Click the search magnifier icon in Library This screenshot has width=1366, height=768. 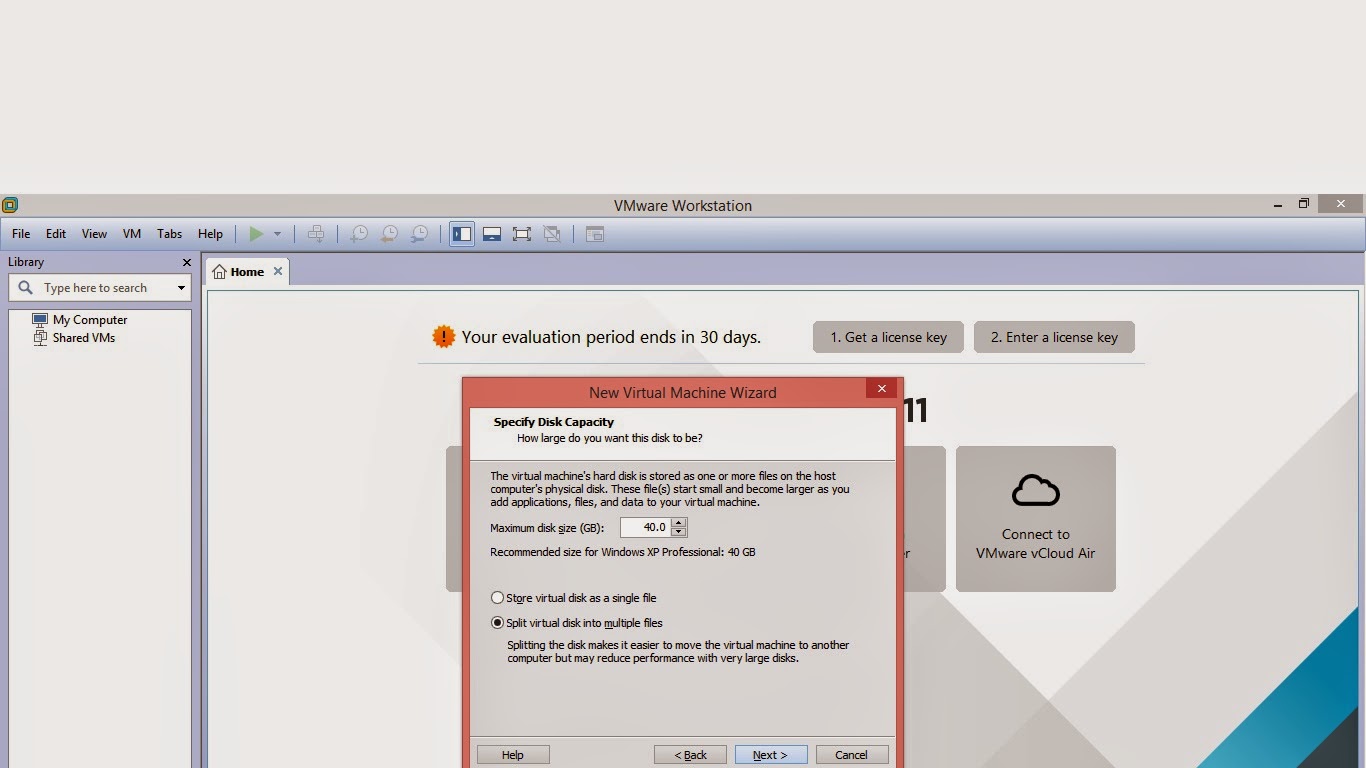[26, 288]
